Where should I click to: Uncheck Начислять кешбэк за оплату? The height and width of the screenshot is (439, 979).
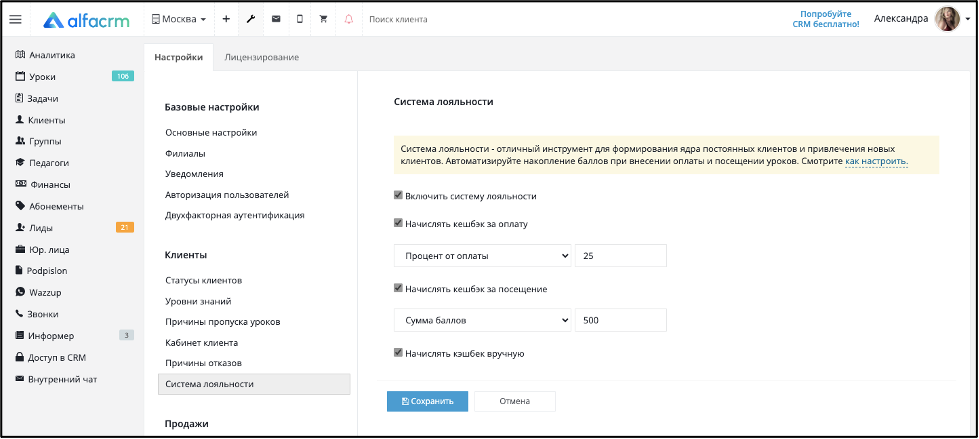point(398,223)
